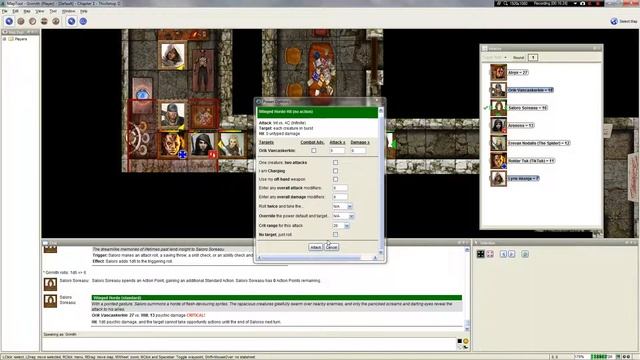Image resolution: width=640 pixels, height=360 pixels.
Task: Click the overall attack modifiers field
Action: (340, 188)
